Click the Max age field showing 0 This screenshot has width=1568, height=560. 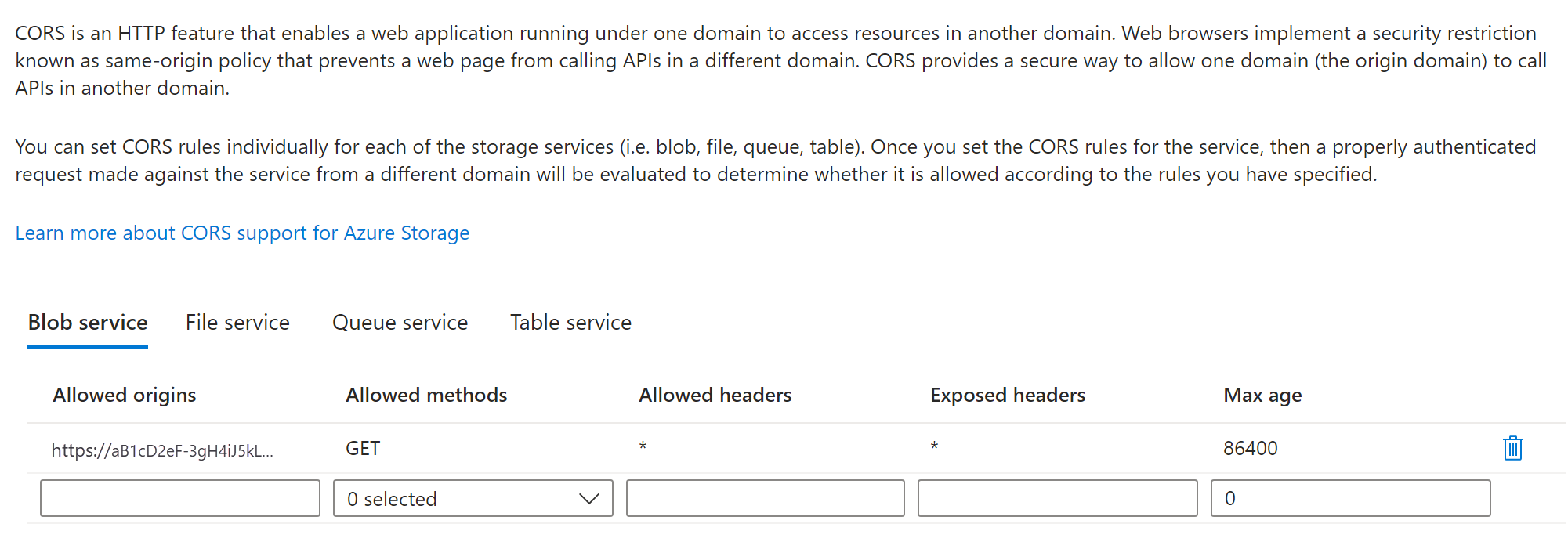(x=1351, y=499)
